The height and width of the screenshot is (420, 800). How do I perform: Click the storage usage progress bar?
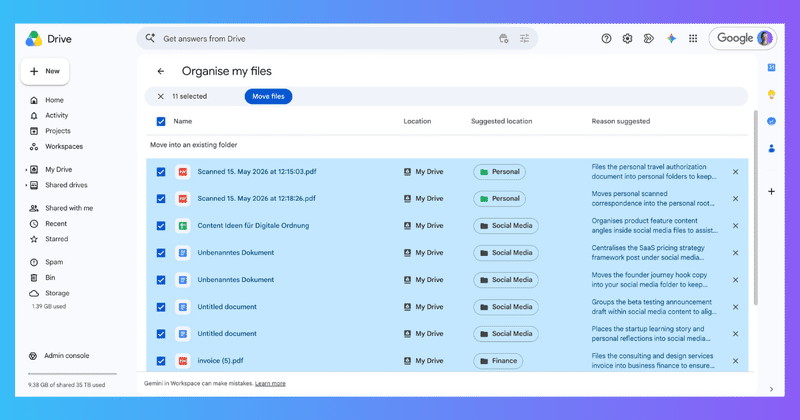(x=72, y=374)
